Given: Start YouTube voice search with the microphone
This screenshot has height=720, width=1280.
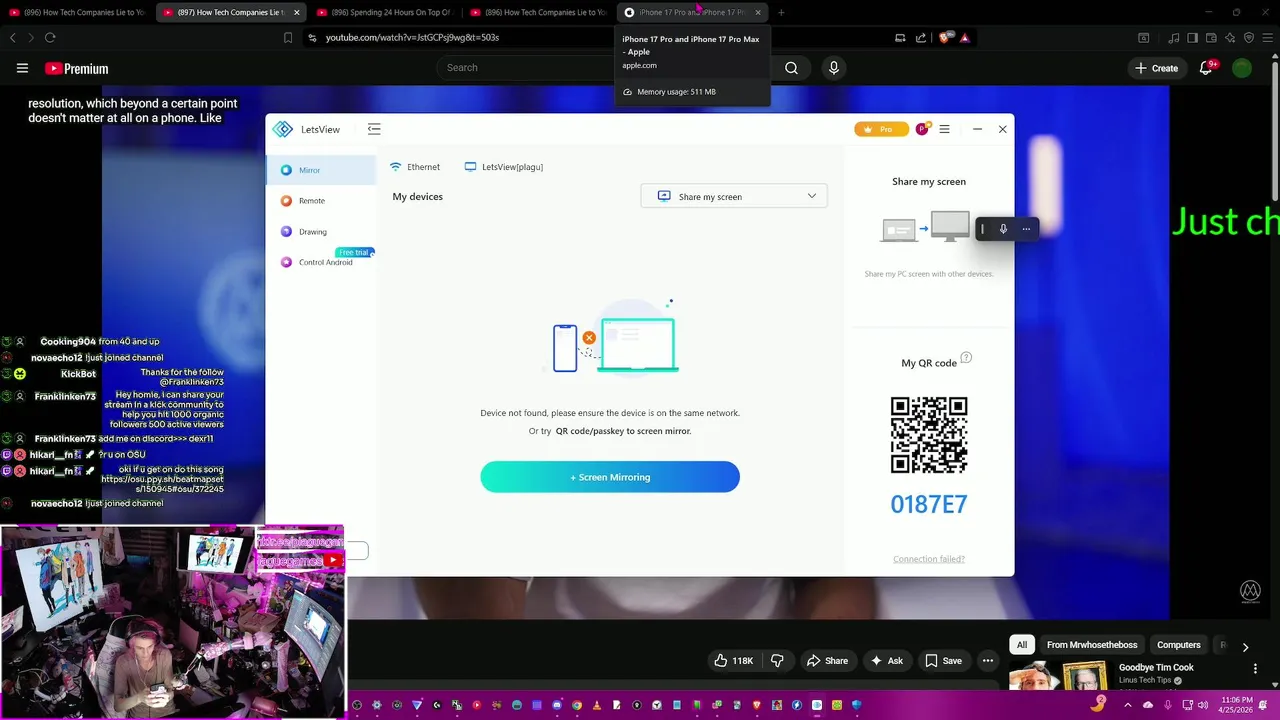Looking at the screenshot, I should pyautogui.click(x=834, y=67).
